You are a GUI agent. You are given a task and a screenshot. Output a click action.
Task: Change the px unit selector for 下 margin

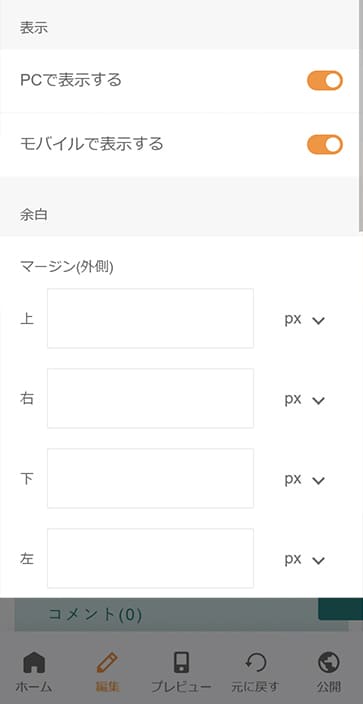coord(305,480)
